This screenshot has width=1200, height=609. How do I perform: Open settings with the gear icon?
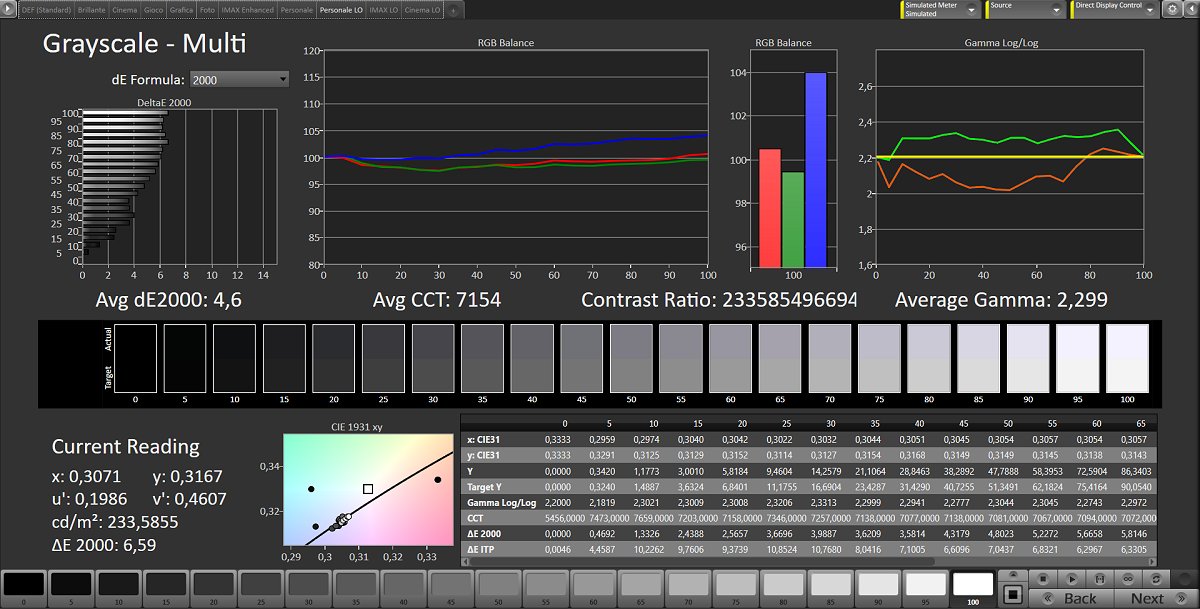coord(1172,9)
